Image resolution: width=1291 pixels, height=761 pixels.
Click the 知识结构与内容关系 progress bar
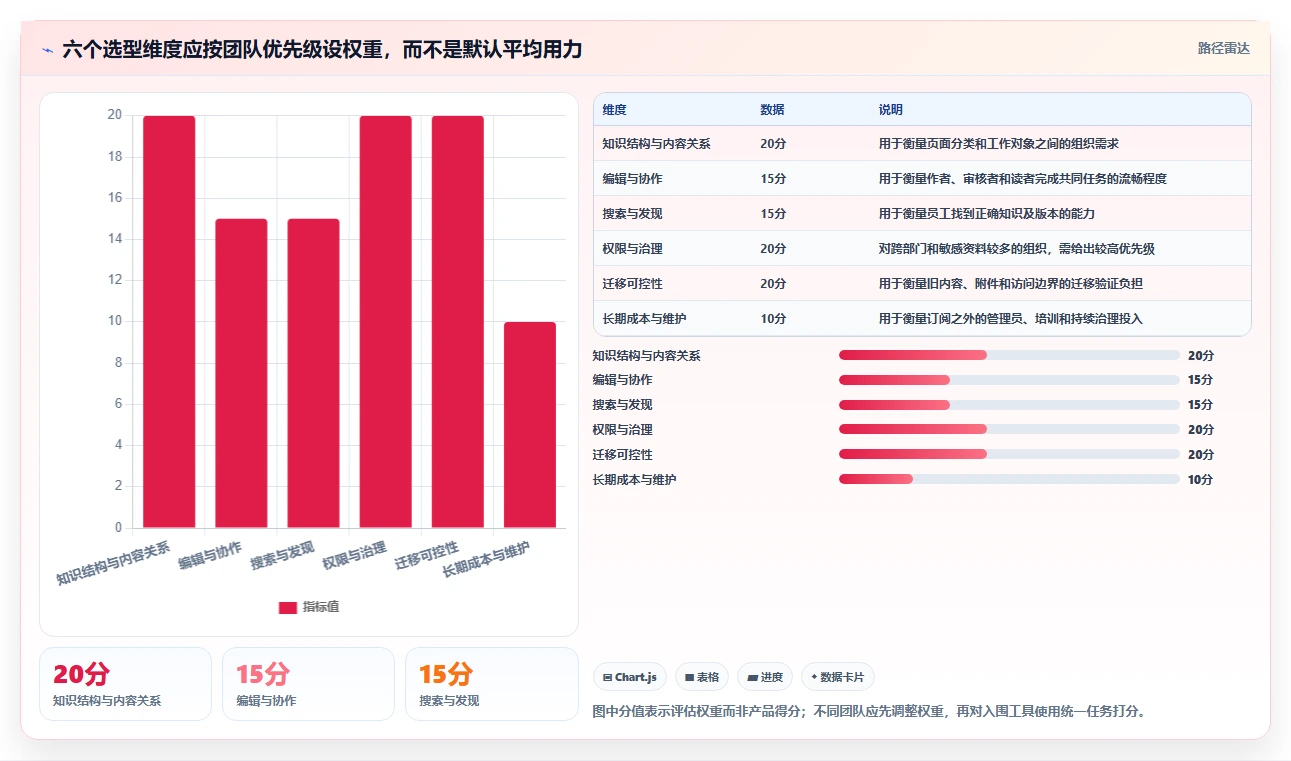[x=1009, y=355]
